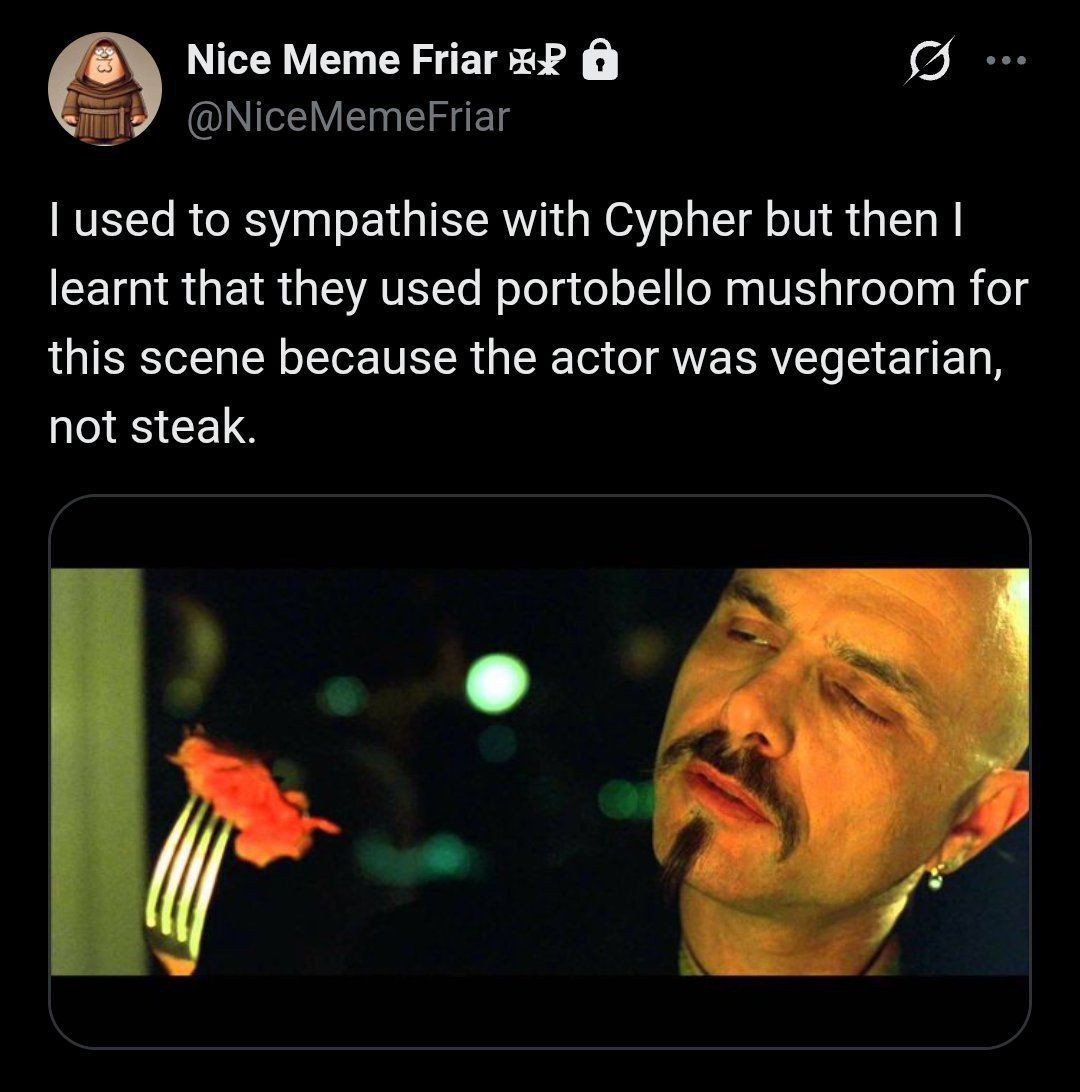
Task: Click the Chi-Rho symbol beside the name
Action: pos(551,60)
